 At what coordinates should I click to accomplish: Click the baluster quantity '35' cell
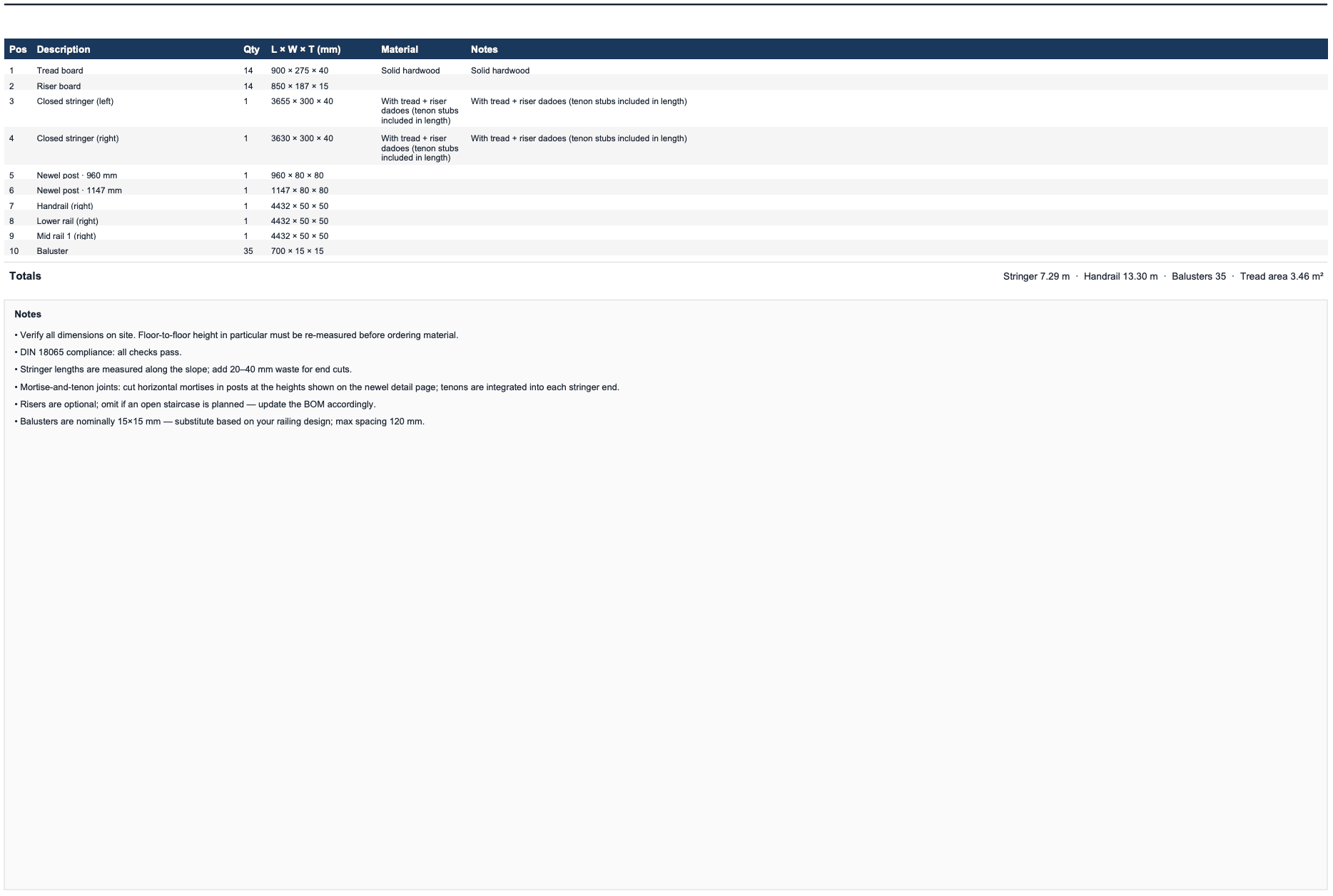coord(248,251)
